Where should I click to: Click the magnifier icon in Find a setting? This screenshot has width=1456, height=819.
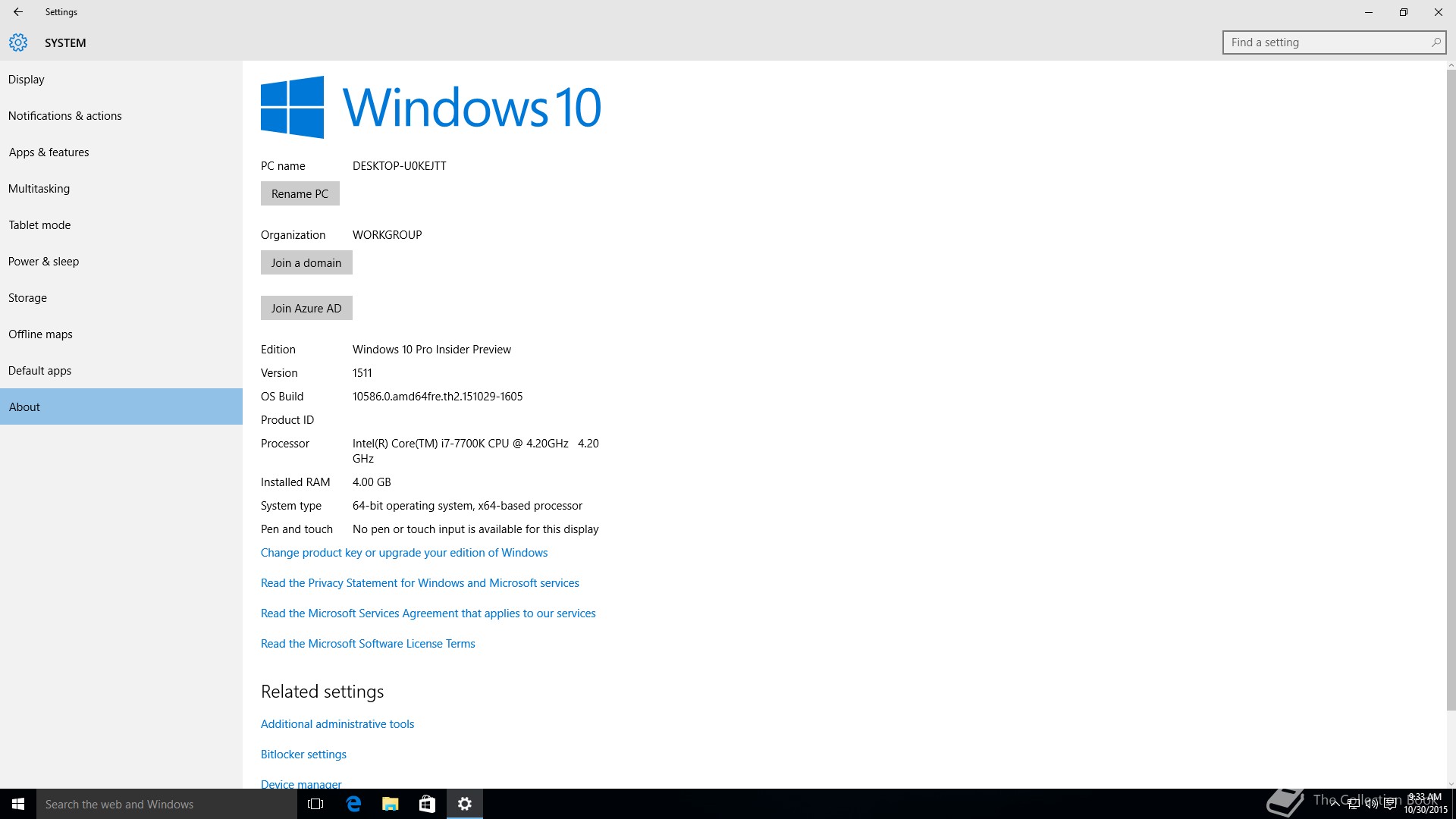1436,42
